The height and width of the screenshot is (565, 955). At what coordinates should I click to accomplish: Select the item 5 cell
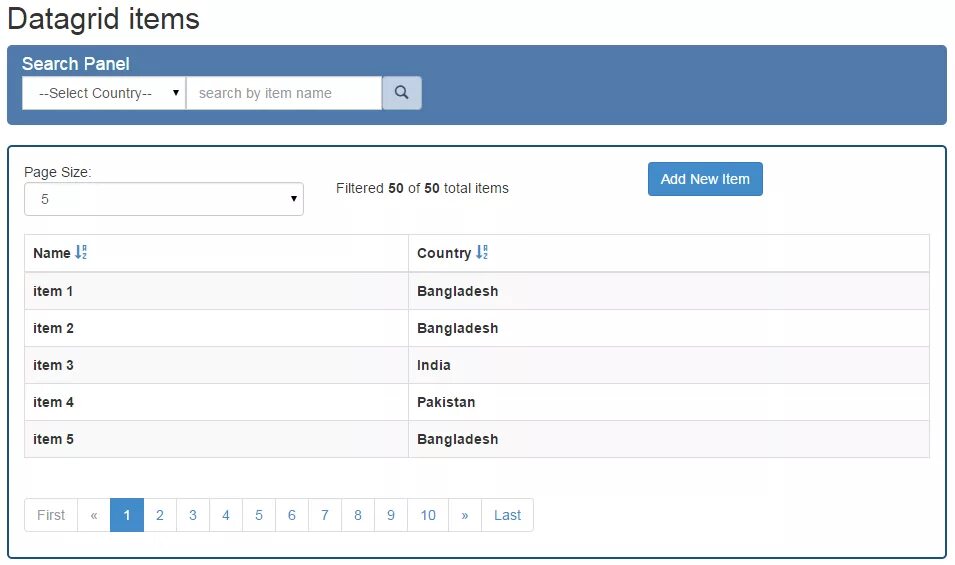coord(216,439)
